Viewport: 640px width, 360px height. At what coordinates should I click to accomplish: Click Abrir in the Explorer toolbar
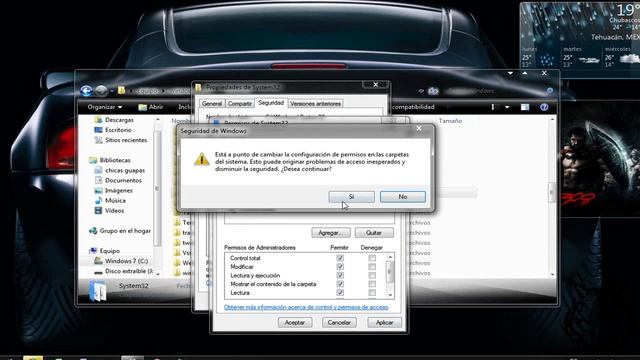point(151,107)
